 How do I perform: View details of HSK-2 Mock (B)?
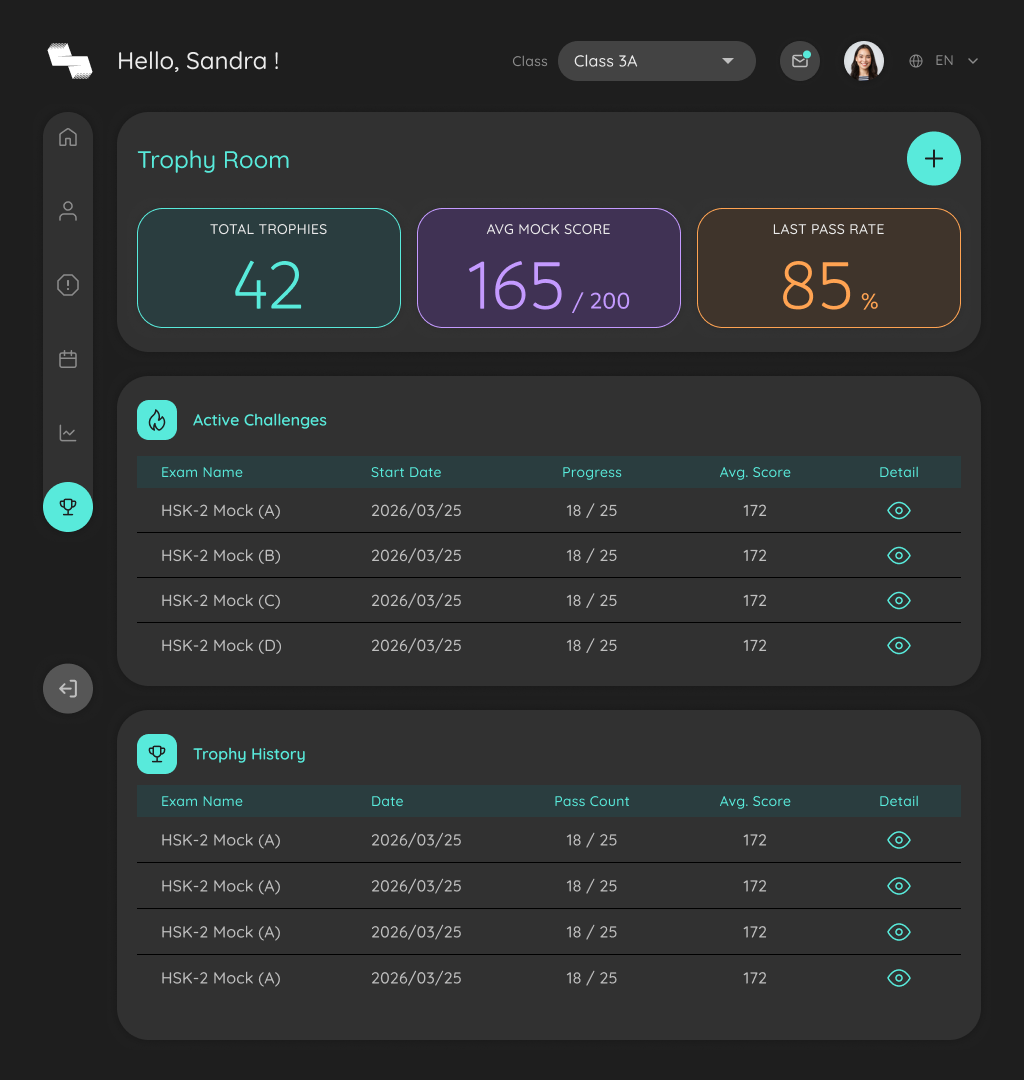899,555
